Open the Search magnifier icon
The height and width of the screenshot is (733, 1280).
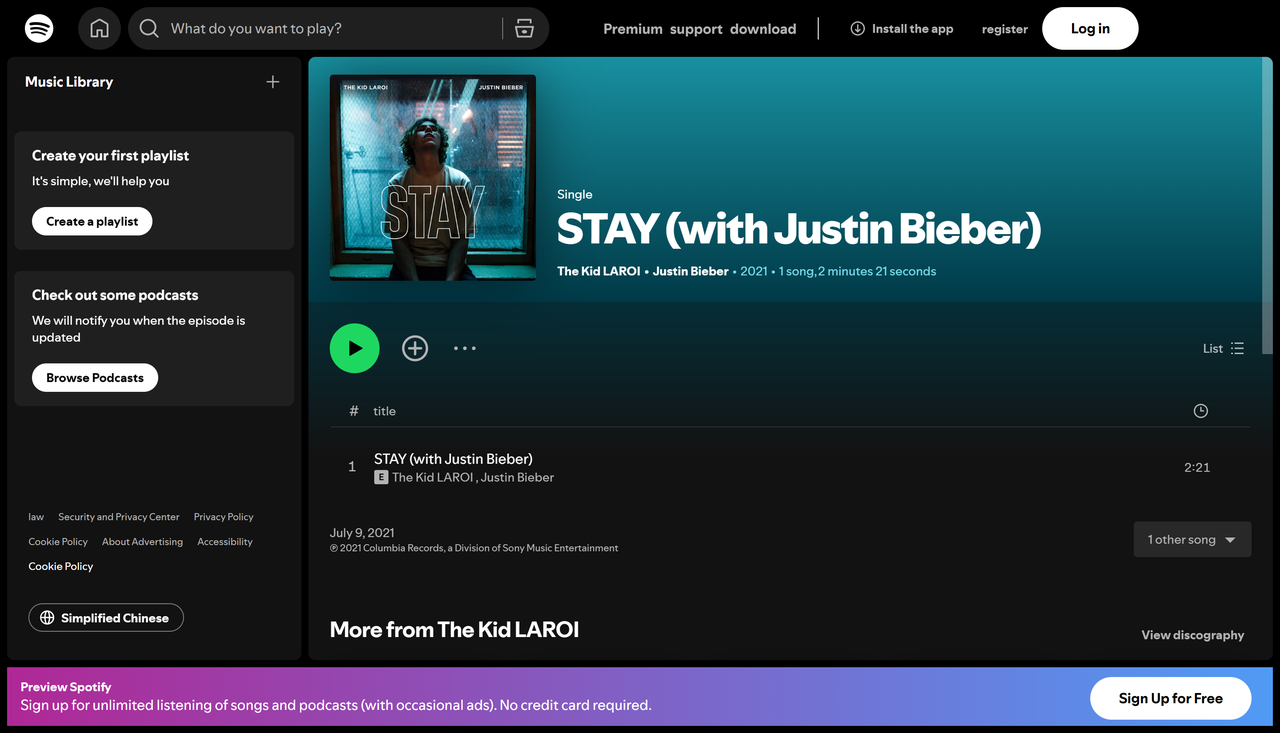point(148,28)
